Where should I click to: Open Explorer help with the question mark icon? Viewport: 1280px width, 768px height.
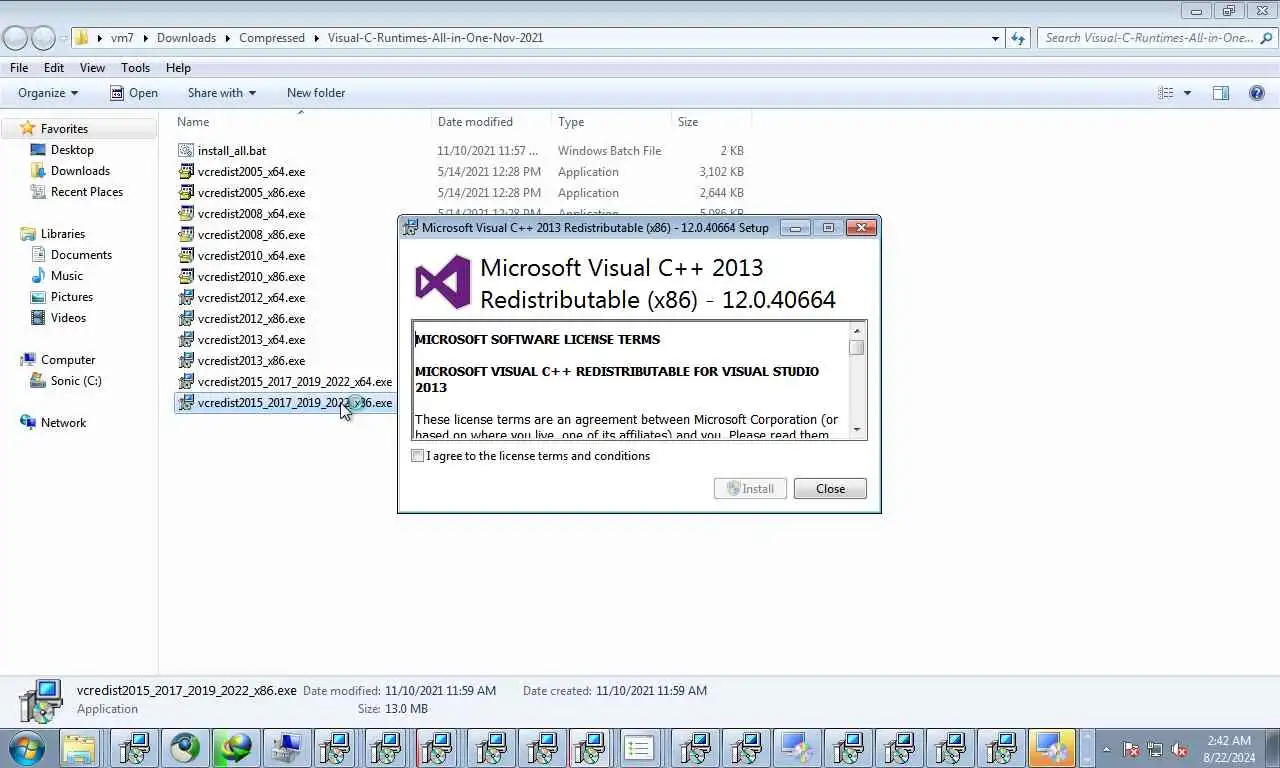click(1257, 93)
